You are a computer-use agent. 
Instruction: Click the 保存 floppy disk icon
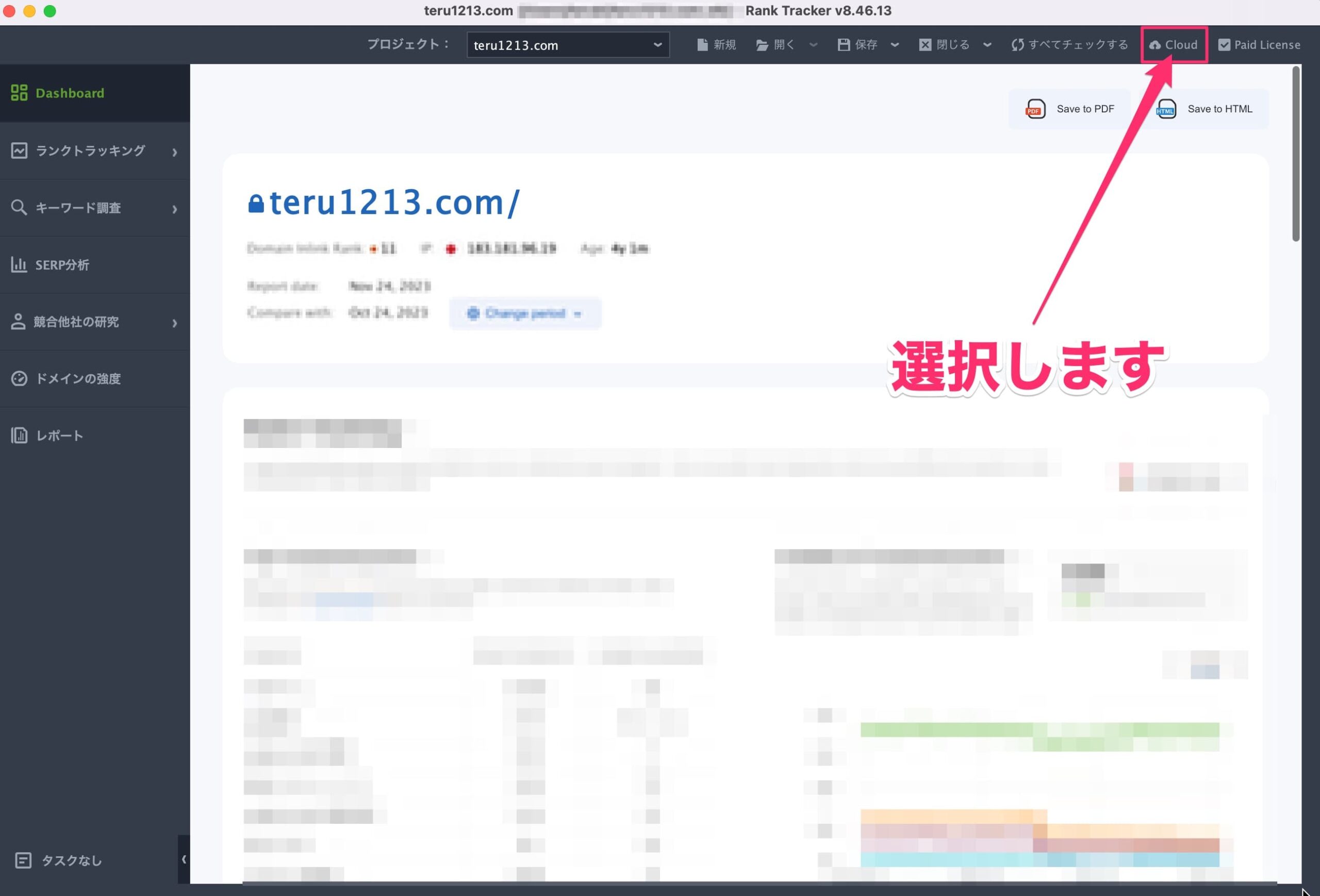pyautogui.click(x=844, y=45)
